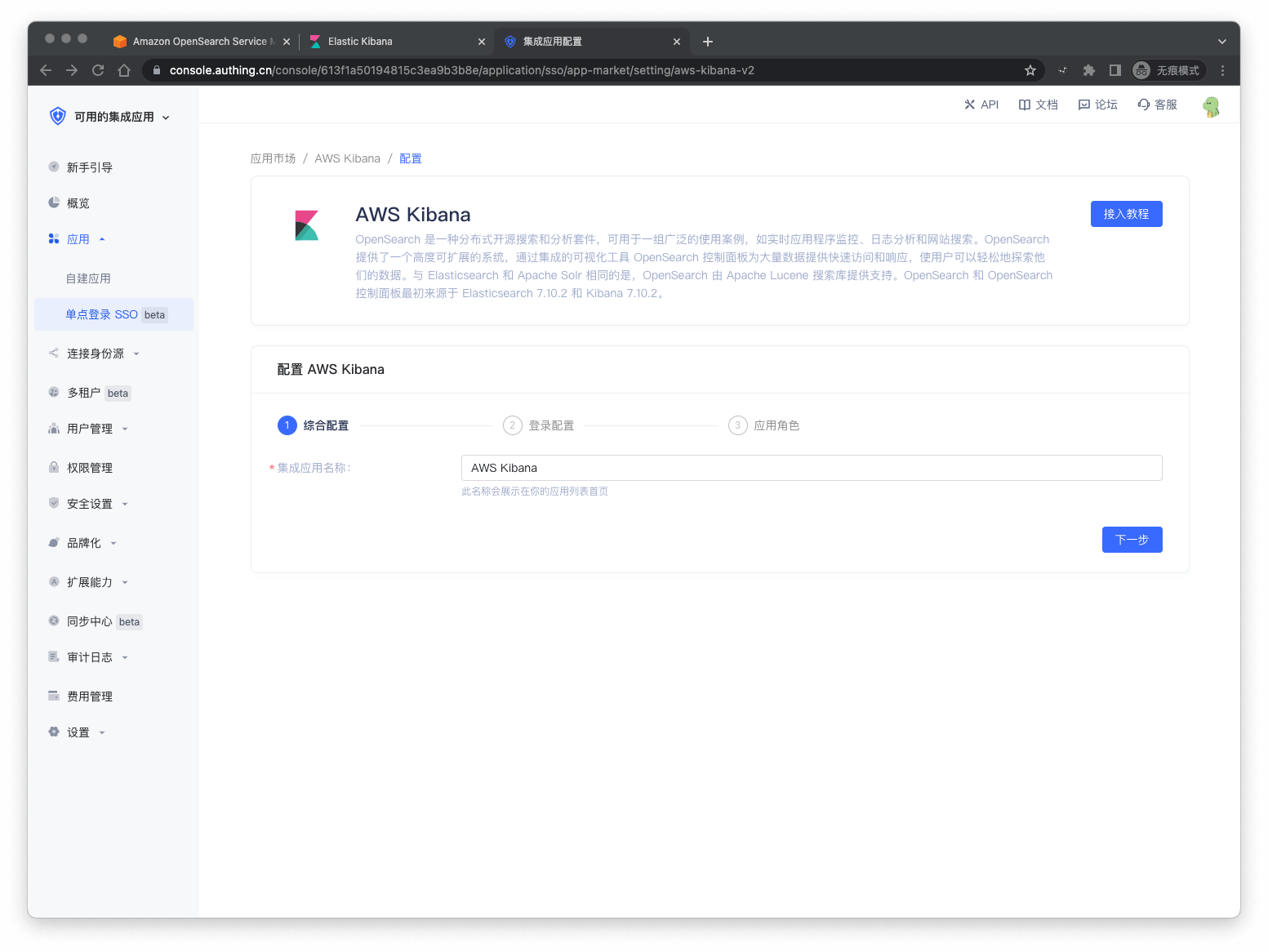Click the 下一步 button
The image size is (1268, 952).
tap(1132, 540)
